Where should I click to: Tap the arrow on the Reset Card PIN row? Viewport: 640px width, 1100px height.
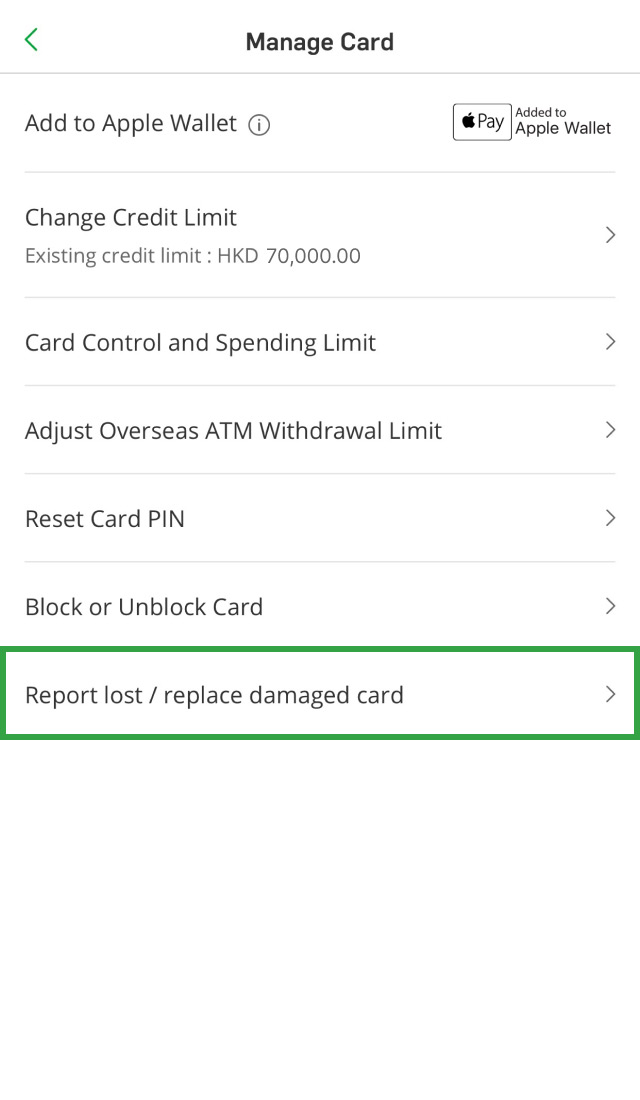pyautogui.click(x=610, y=518)
